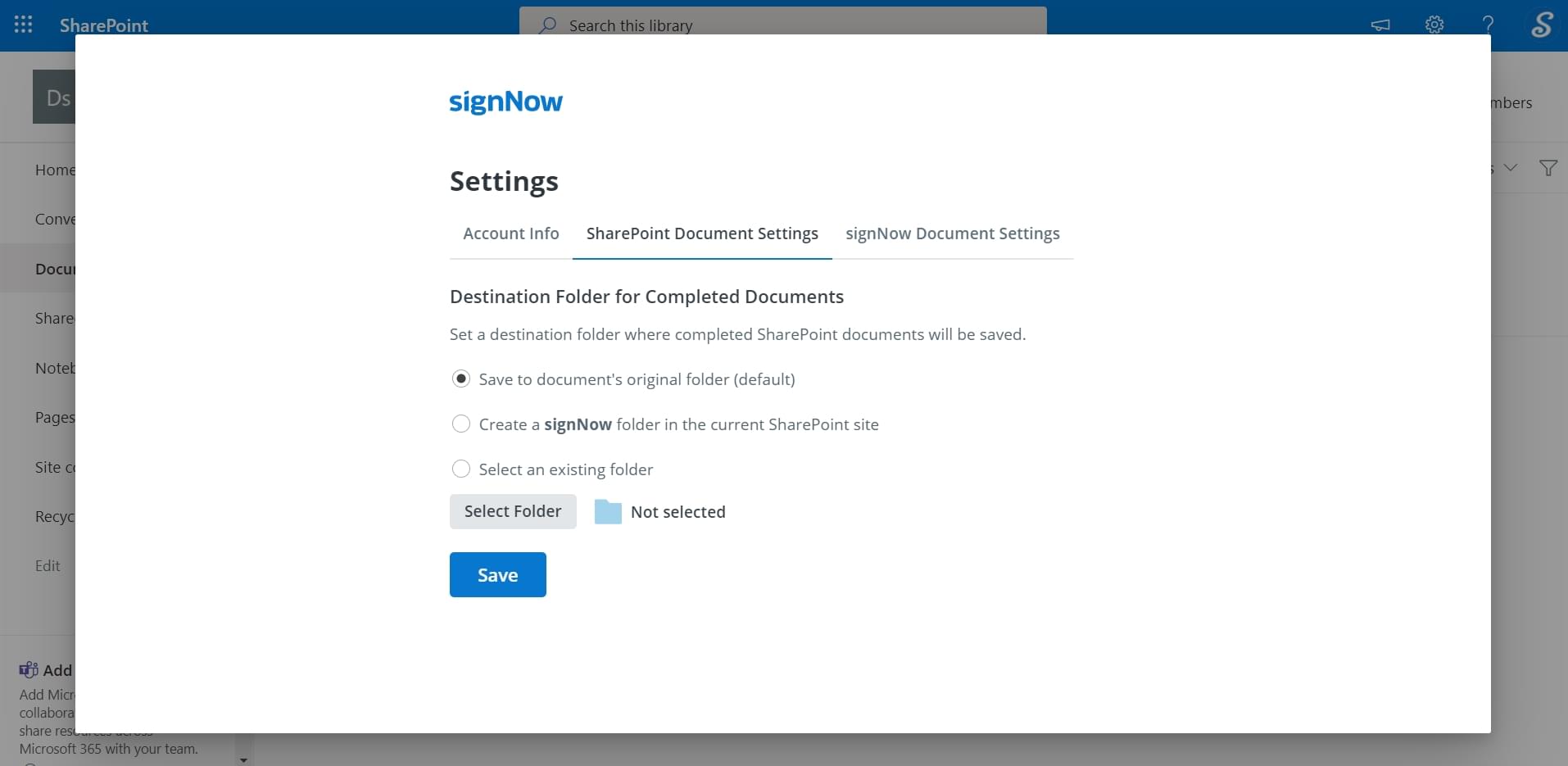The width and height of the screenshot is (1568, 766).
Task: Open Notebook in the left navigation
Action: coord(55,368)
